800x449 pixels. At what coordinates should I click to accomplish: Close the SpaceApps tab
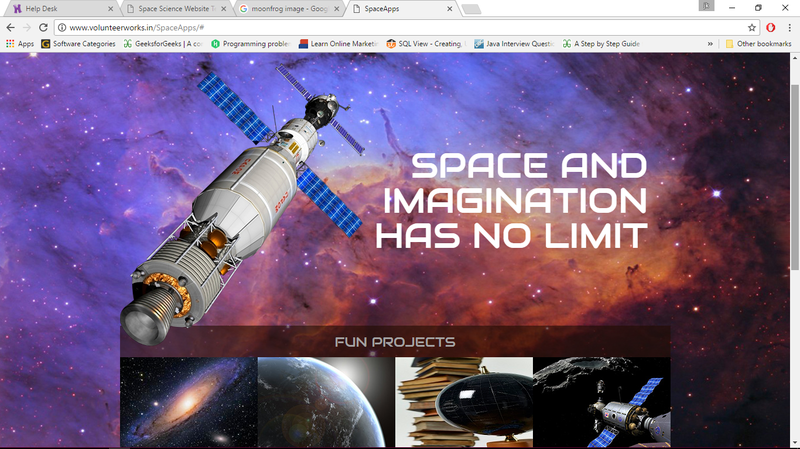point(449,9)
